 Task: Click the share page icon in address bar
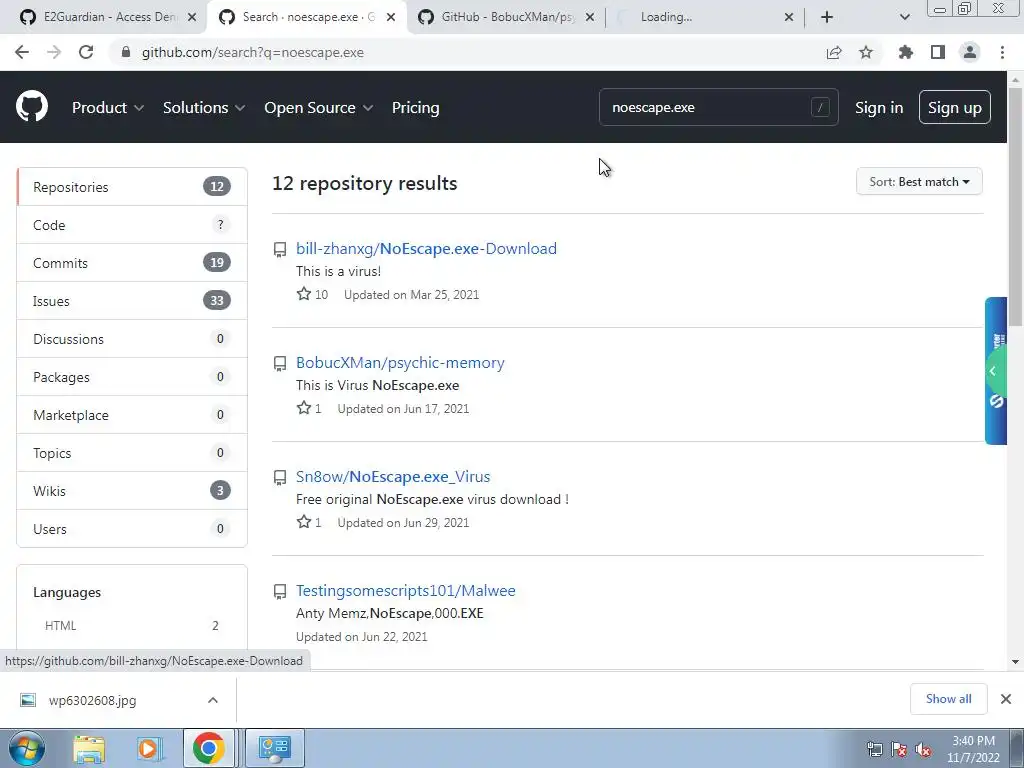point(834,52)
